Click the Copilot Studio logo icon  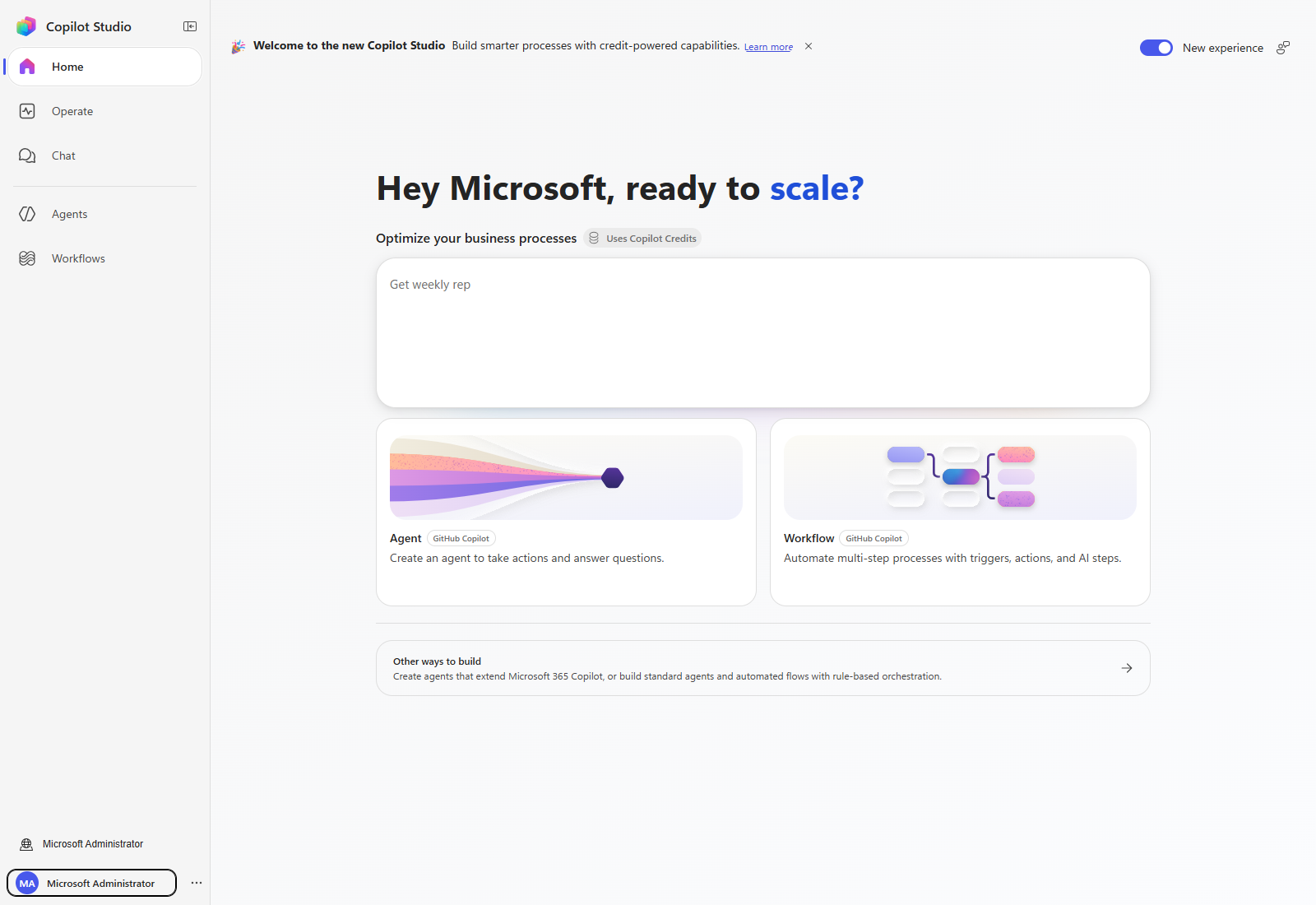pos(26,26)
